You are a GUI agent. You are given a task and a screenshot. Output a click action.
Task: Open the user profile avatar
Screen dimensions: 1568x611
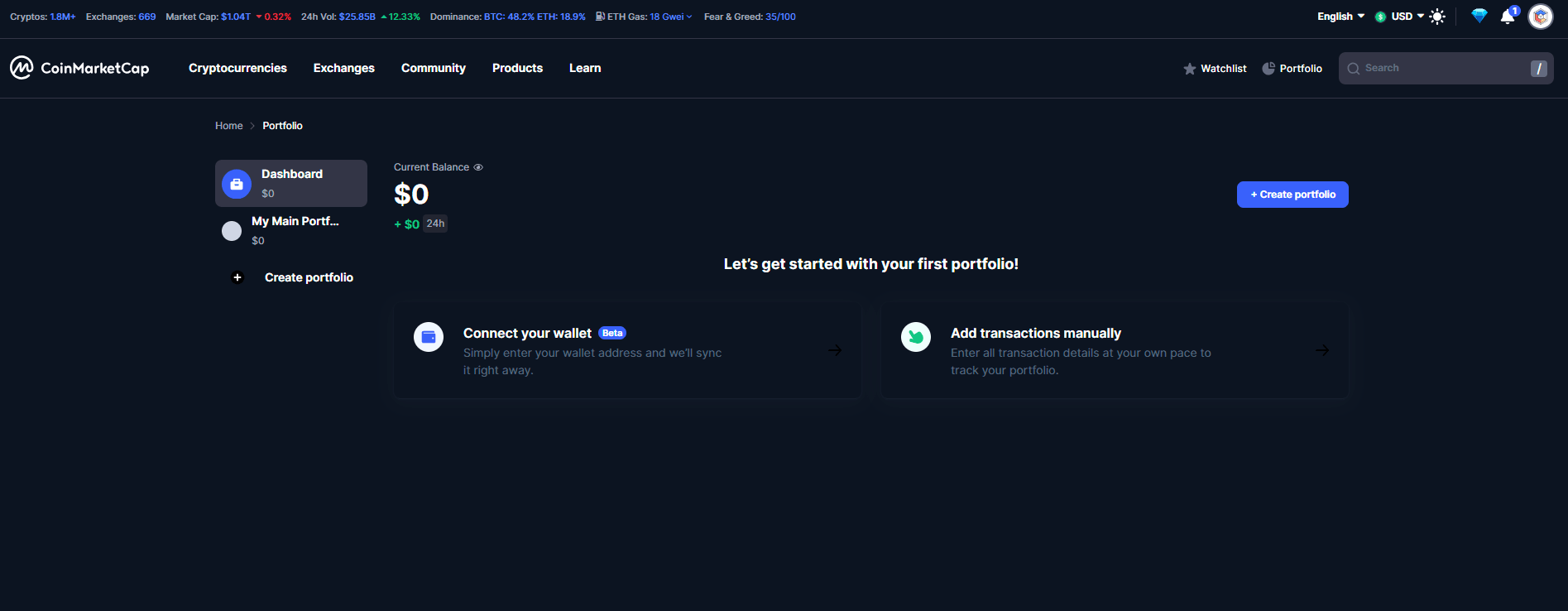[x=1541, y=17]
